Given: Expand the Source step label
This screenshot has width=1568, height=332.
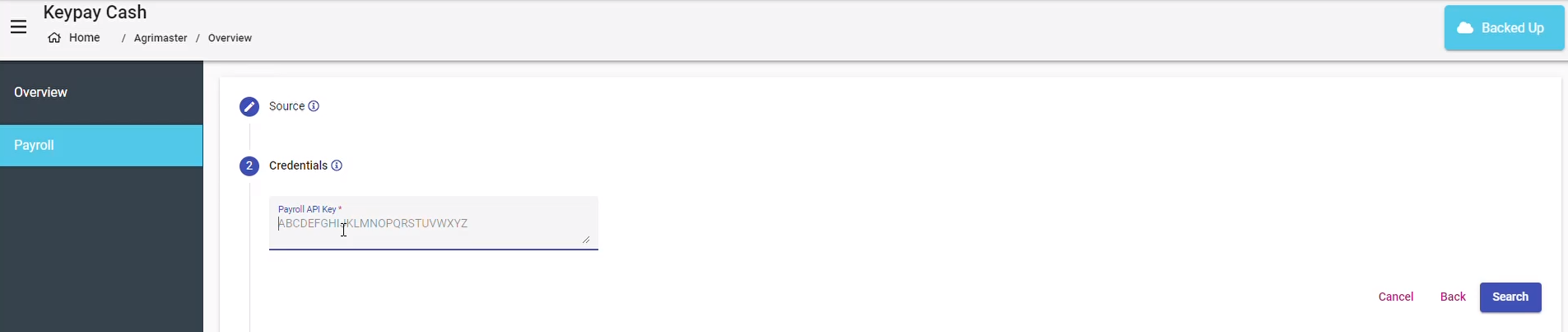Looking at the screenshot, I should click(x=286, y=106).
